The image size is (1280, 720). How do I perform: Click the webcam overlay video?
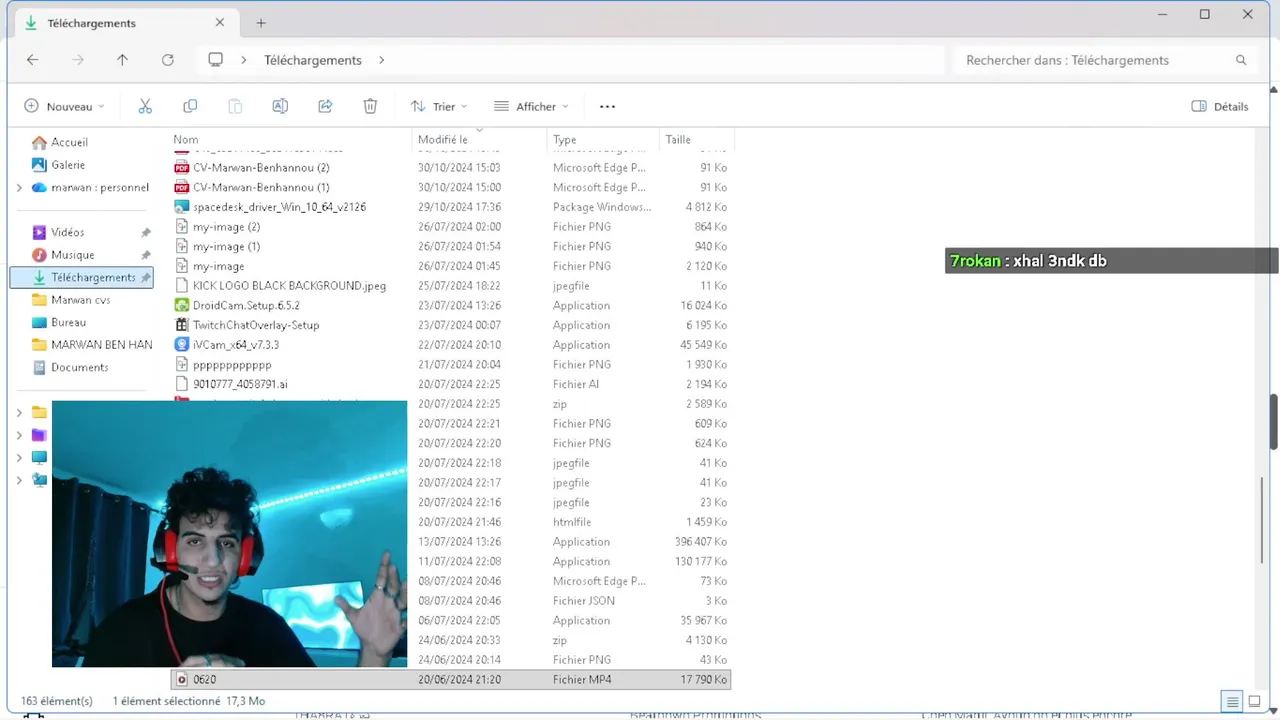pyautogui.click(x=229, y=534)
